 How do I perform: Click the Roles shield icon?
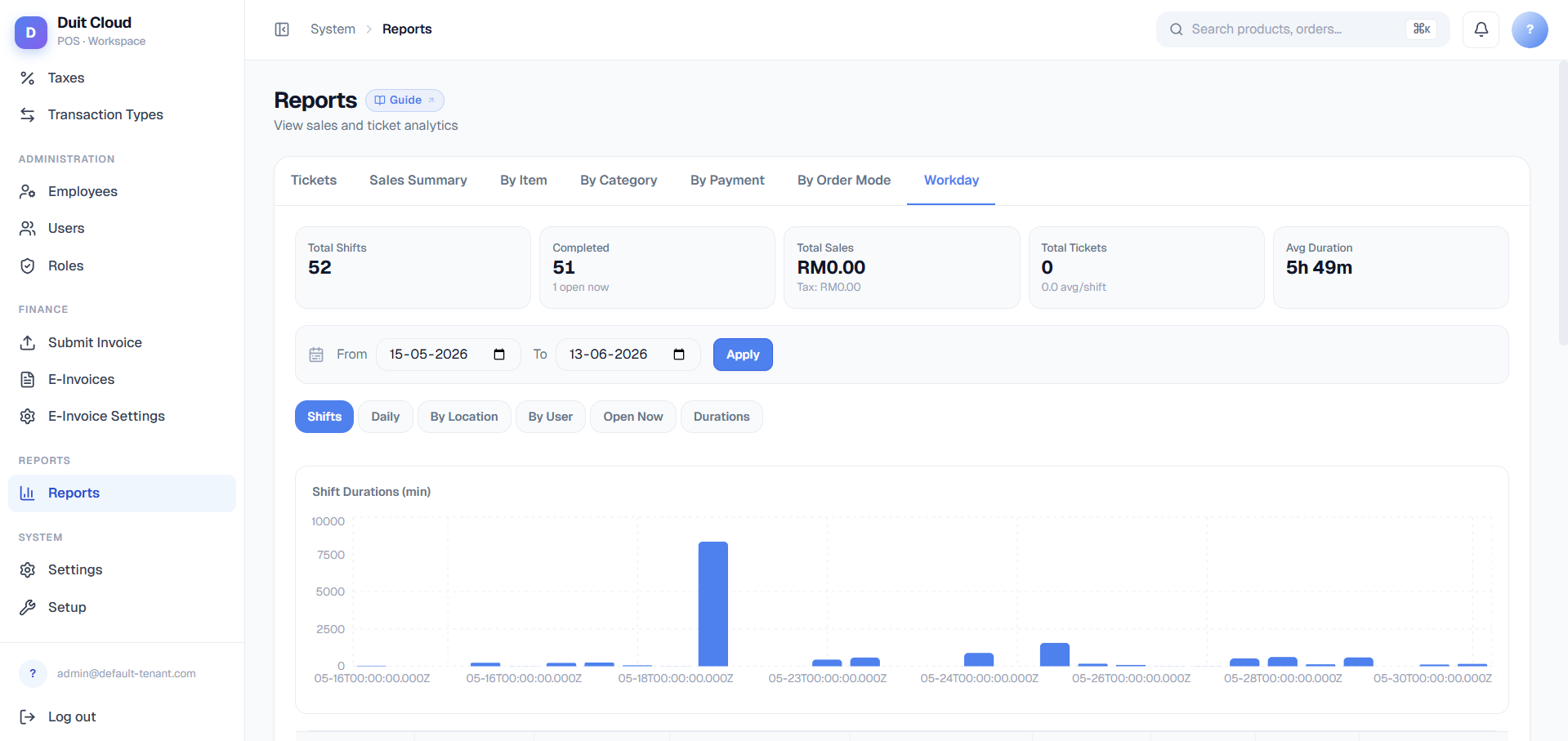click(28, 266)
